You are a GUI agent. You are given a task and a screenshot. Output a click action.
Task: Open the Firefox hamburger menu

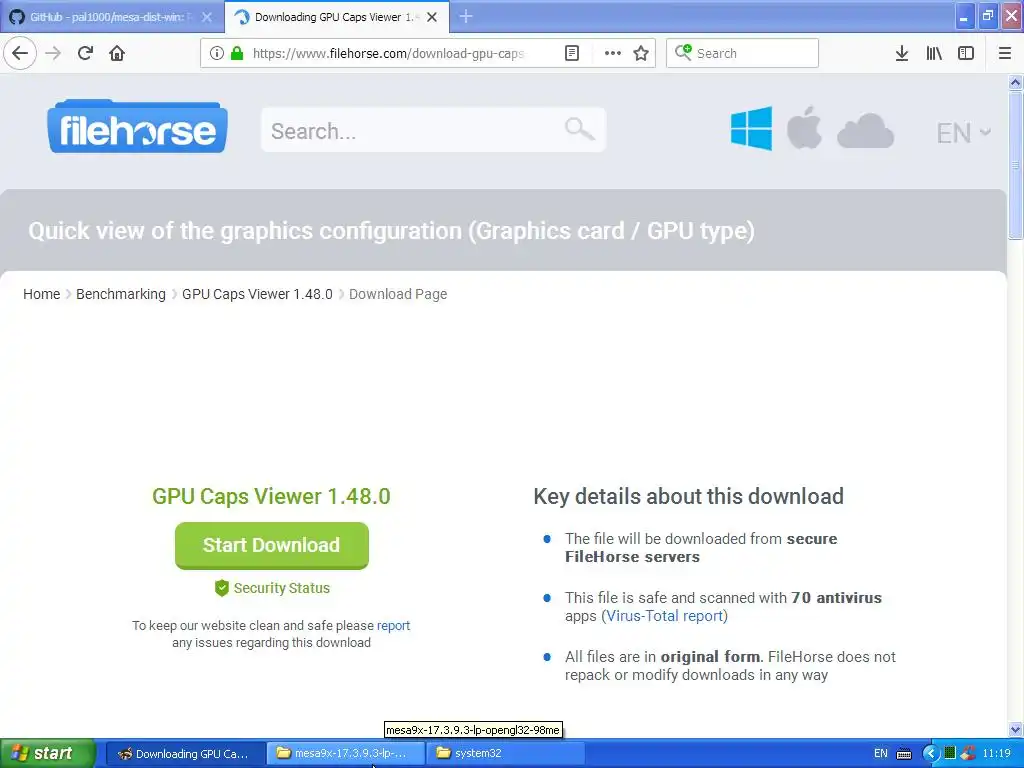tap(1005, 53)
